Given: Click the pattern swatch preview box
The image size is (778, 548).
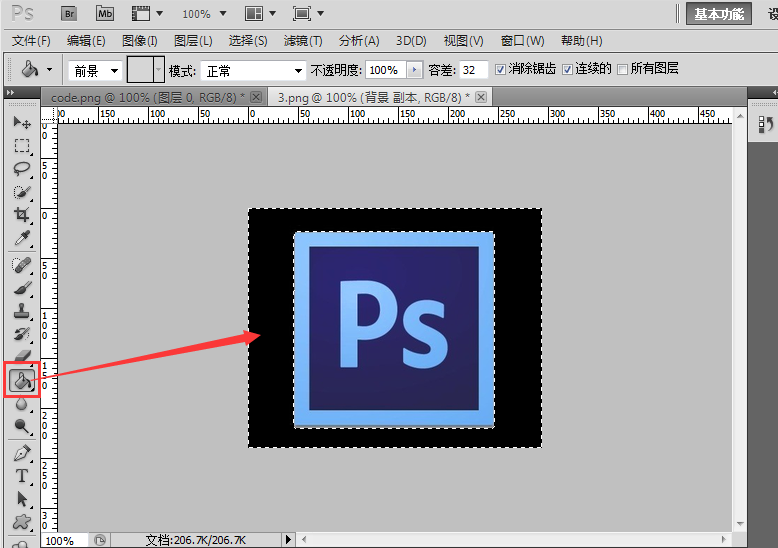Looking at the screenshot, I should tap(140, 70).
